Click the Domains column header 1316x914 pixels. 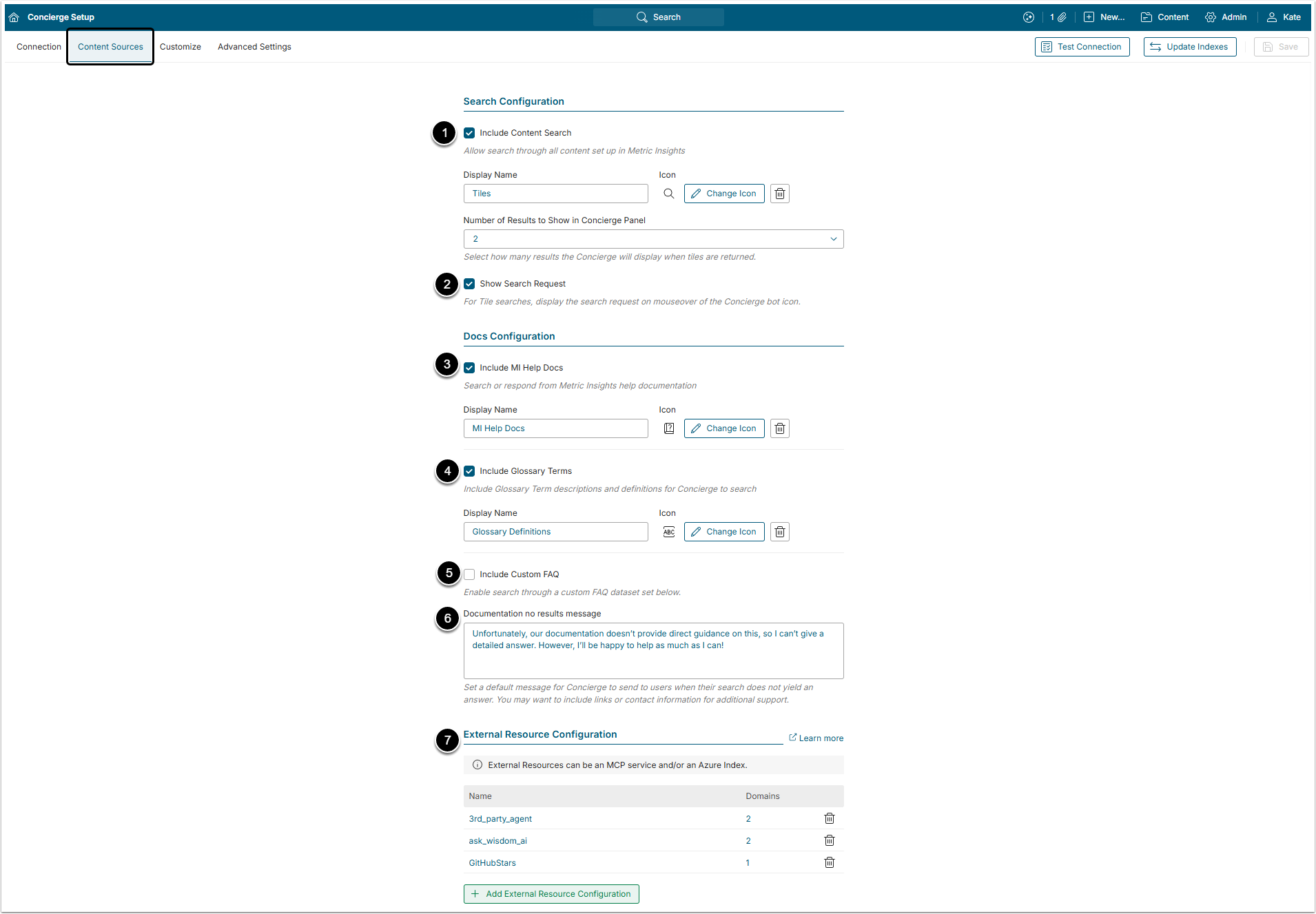point(763,796)
